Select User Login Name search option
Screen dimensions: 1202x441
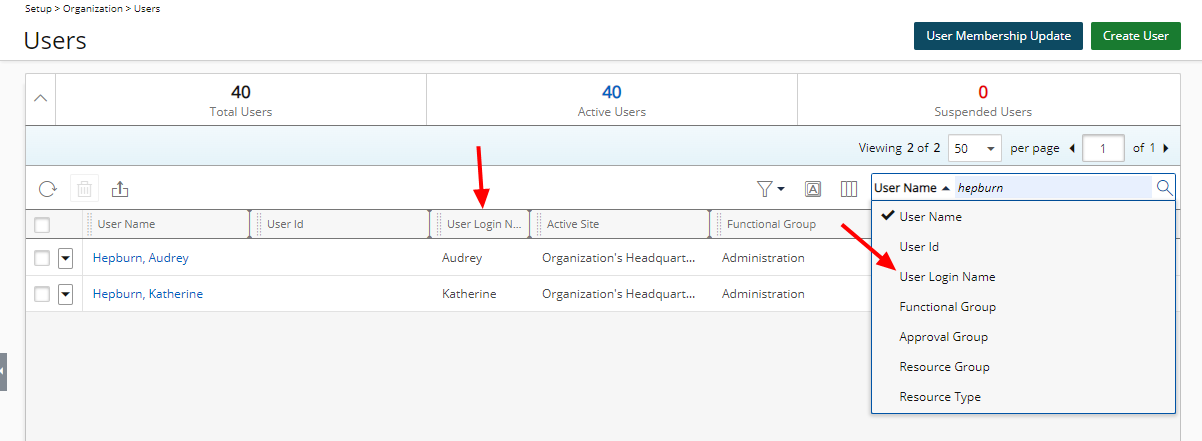click(x=1023, y=277)
